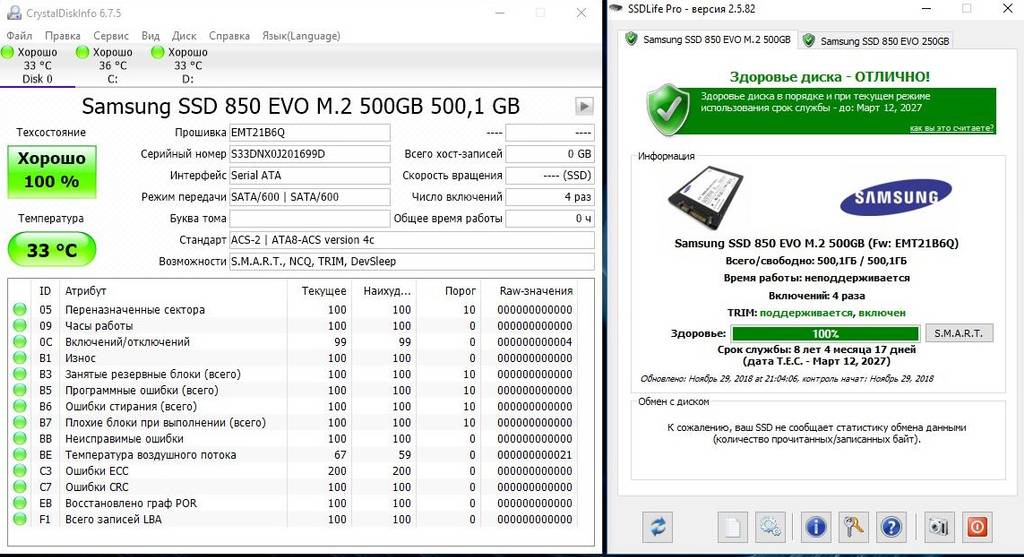Click the 33 °C temperature button
1024x557 pixels.
(52, 249)
